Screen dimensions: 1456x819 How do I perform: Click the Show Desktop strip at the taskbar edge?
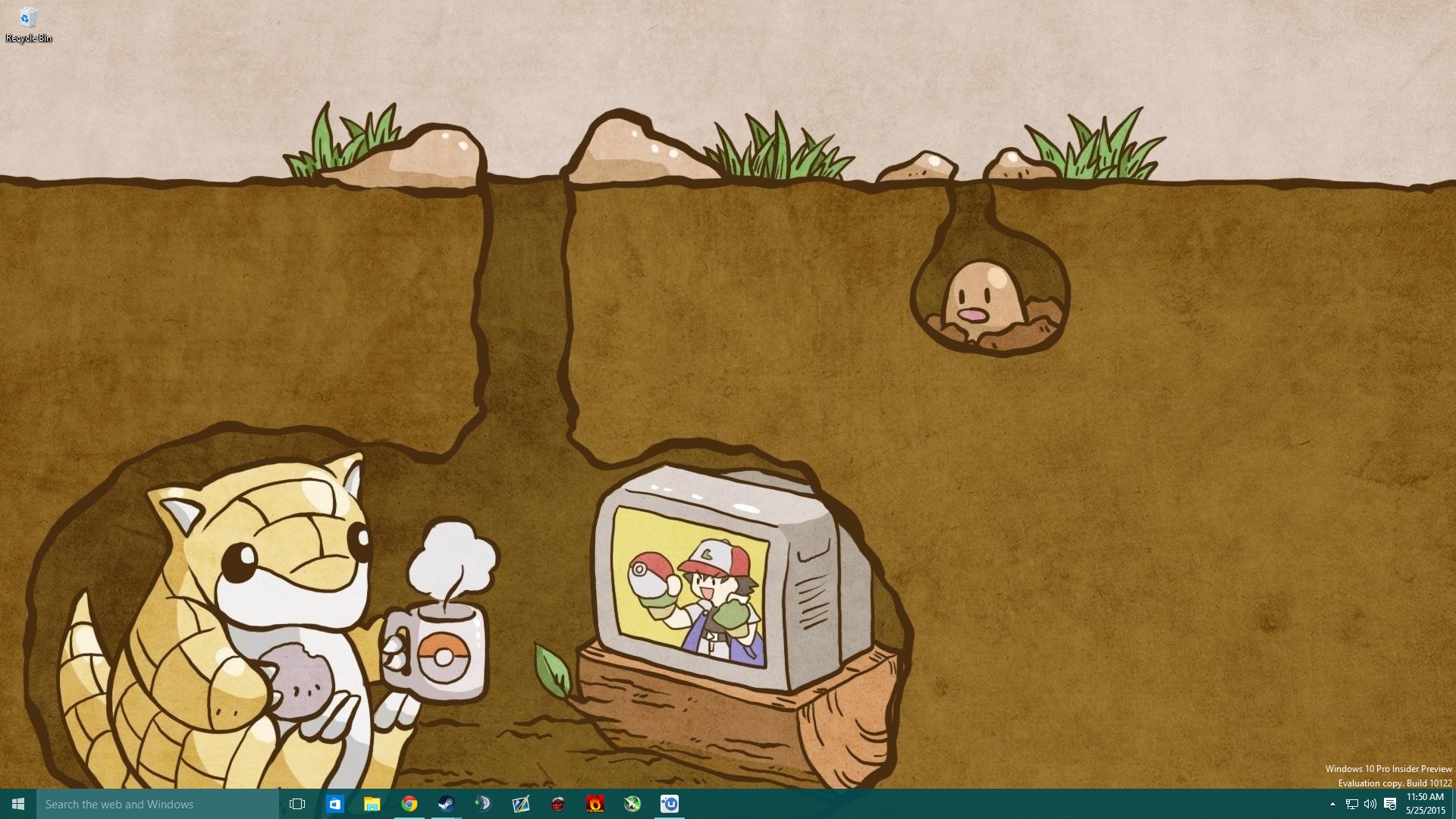[x=1453, y=804]
